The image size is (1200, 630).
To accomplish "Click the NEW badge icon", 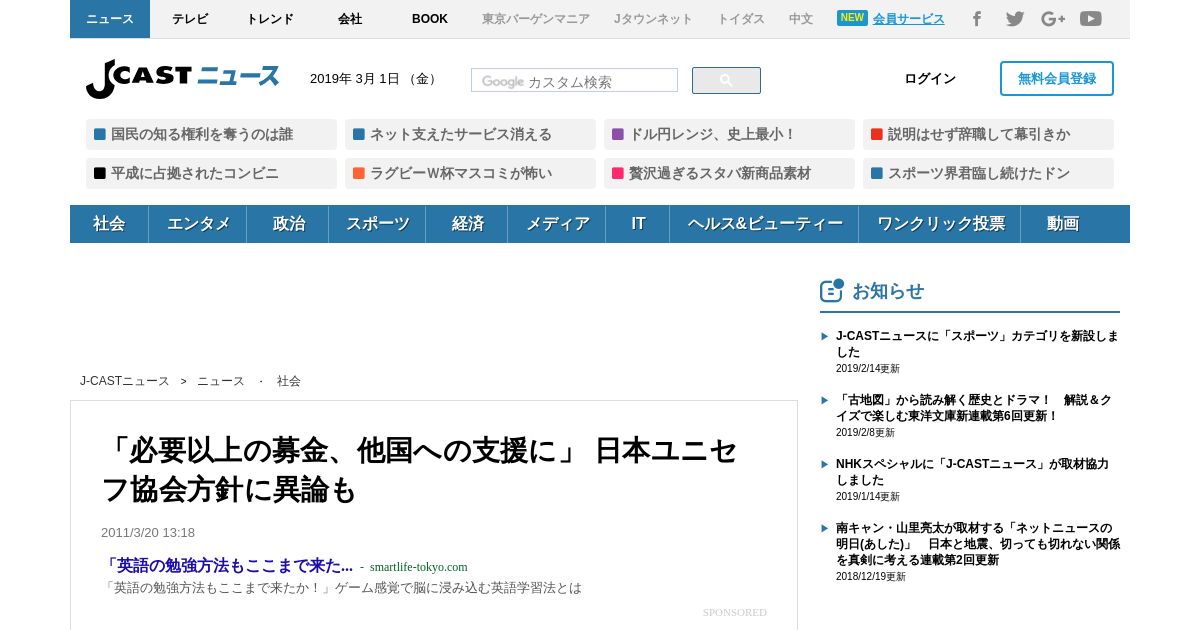I will [852, 18].
